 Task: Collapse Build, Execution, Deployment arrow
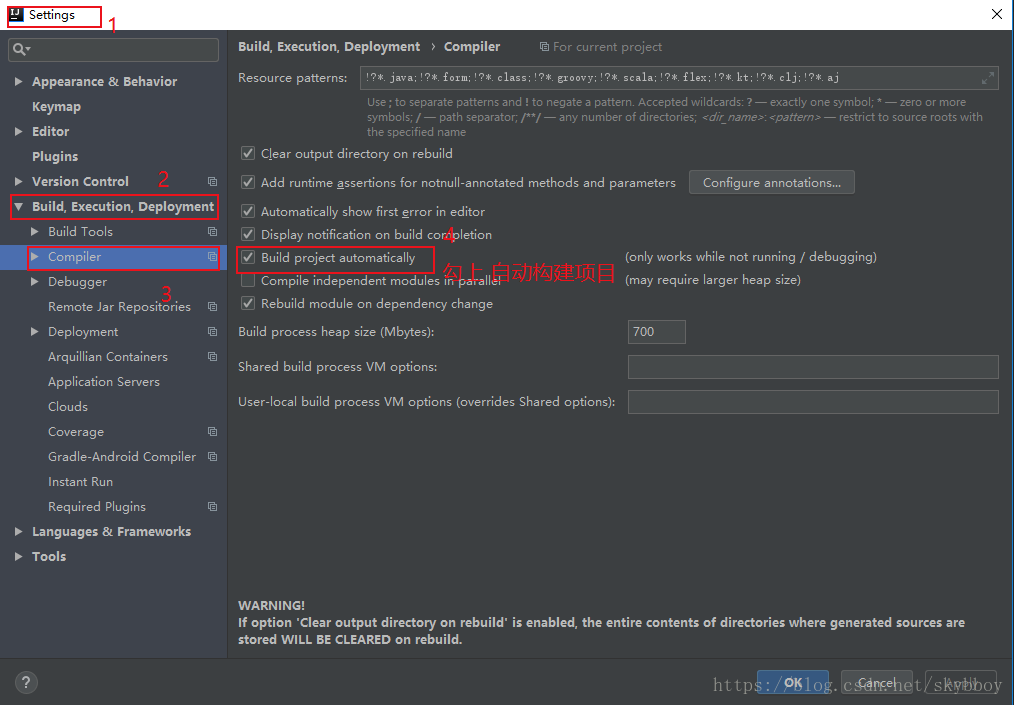tap(19, 206)
